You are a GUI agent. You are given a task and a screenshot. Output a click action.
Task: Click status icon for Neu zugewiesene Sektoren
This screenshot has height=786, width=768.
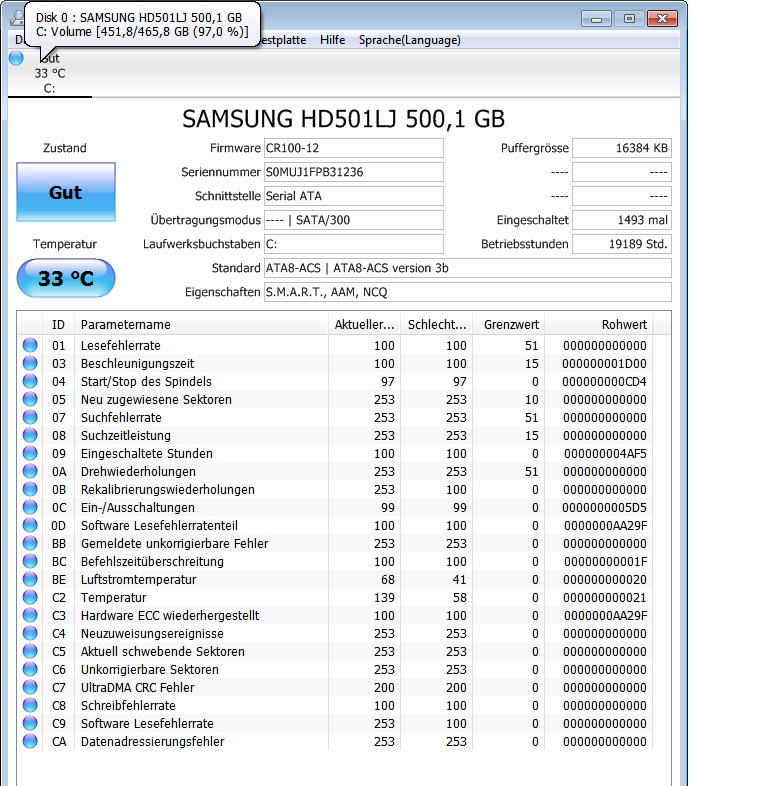[x=30, y=400]
